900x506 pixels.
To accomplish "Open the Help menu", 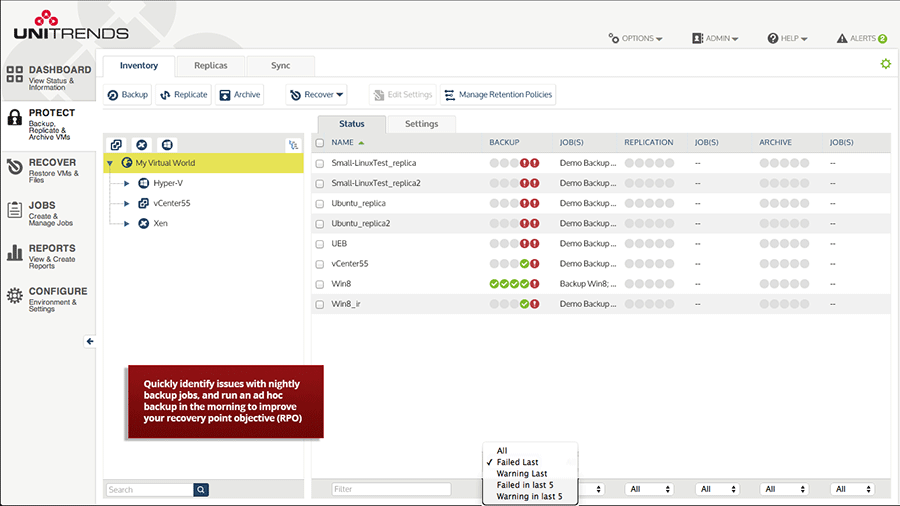I will point(788,38).
